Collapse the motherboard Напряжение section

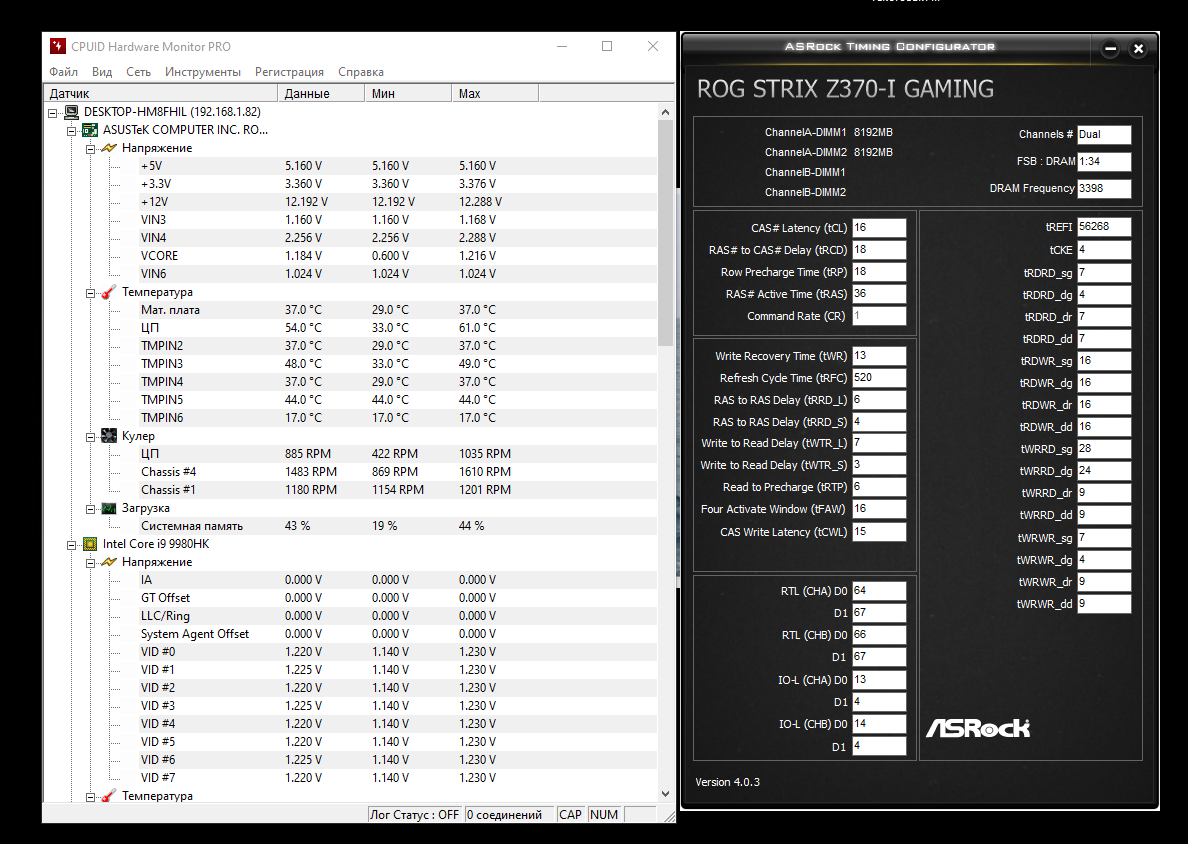[90, 149]
